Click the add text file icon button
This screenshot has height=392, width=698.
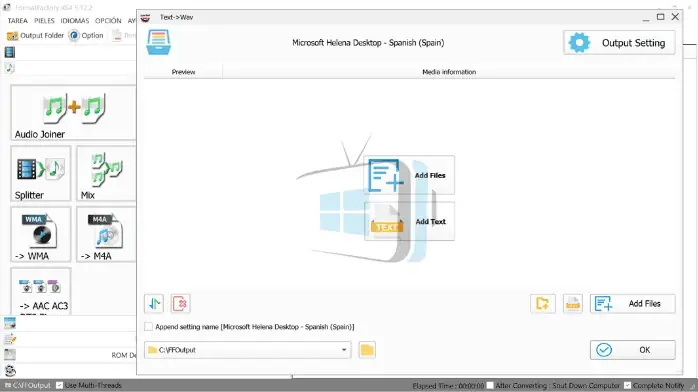[572, 304]
